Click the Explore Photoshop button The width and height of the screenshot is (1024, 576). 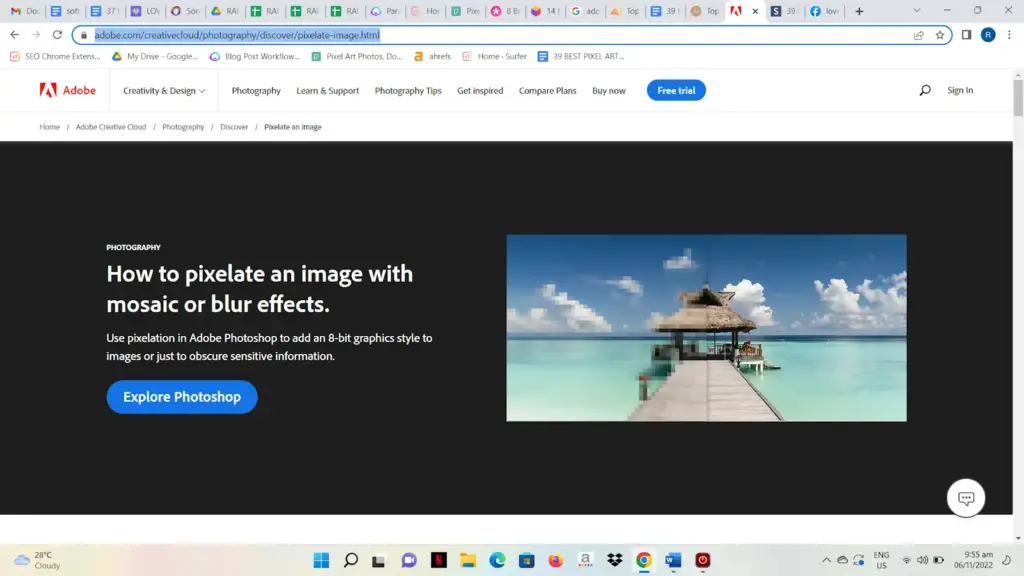point(182,397)
